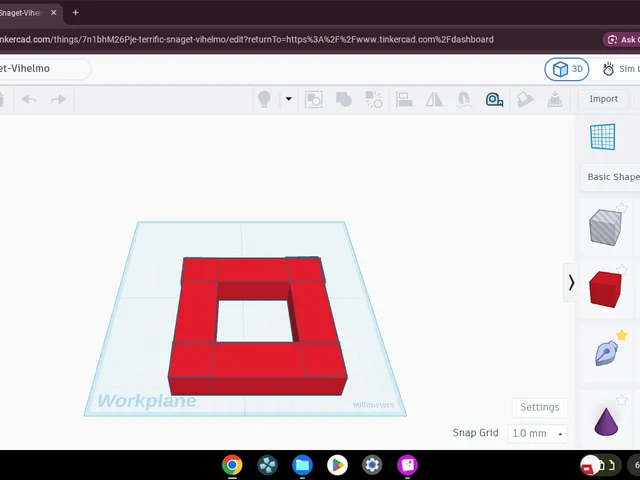Click the Ungroup icon with scattered shapes
640x480 pixels.
point(373,99)
